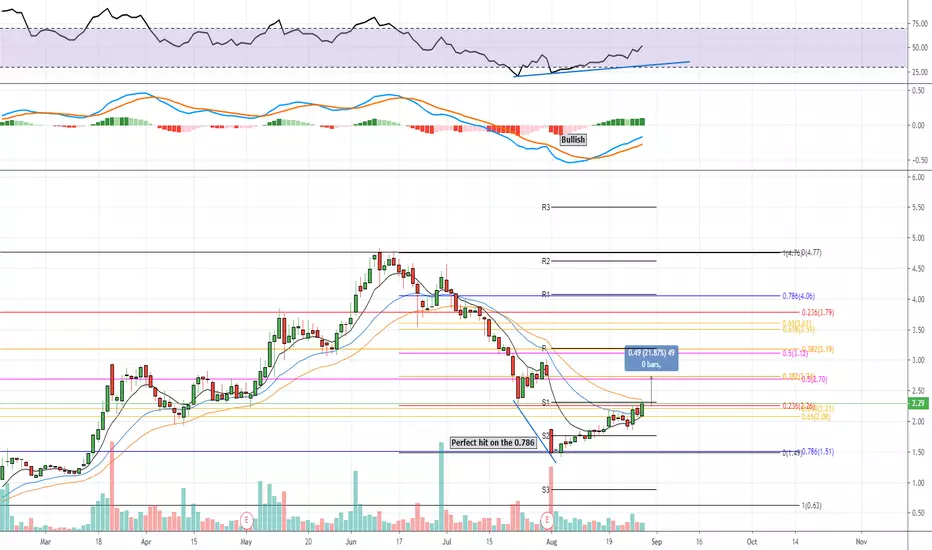Select the R2 pivot label

pyautogui.click(x=546, y=261)
